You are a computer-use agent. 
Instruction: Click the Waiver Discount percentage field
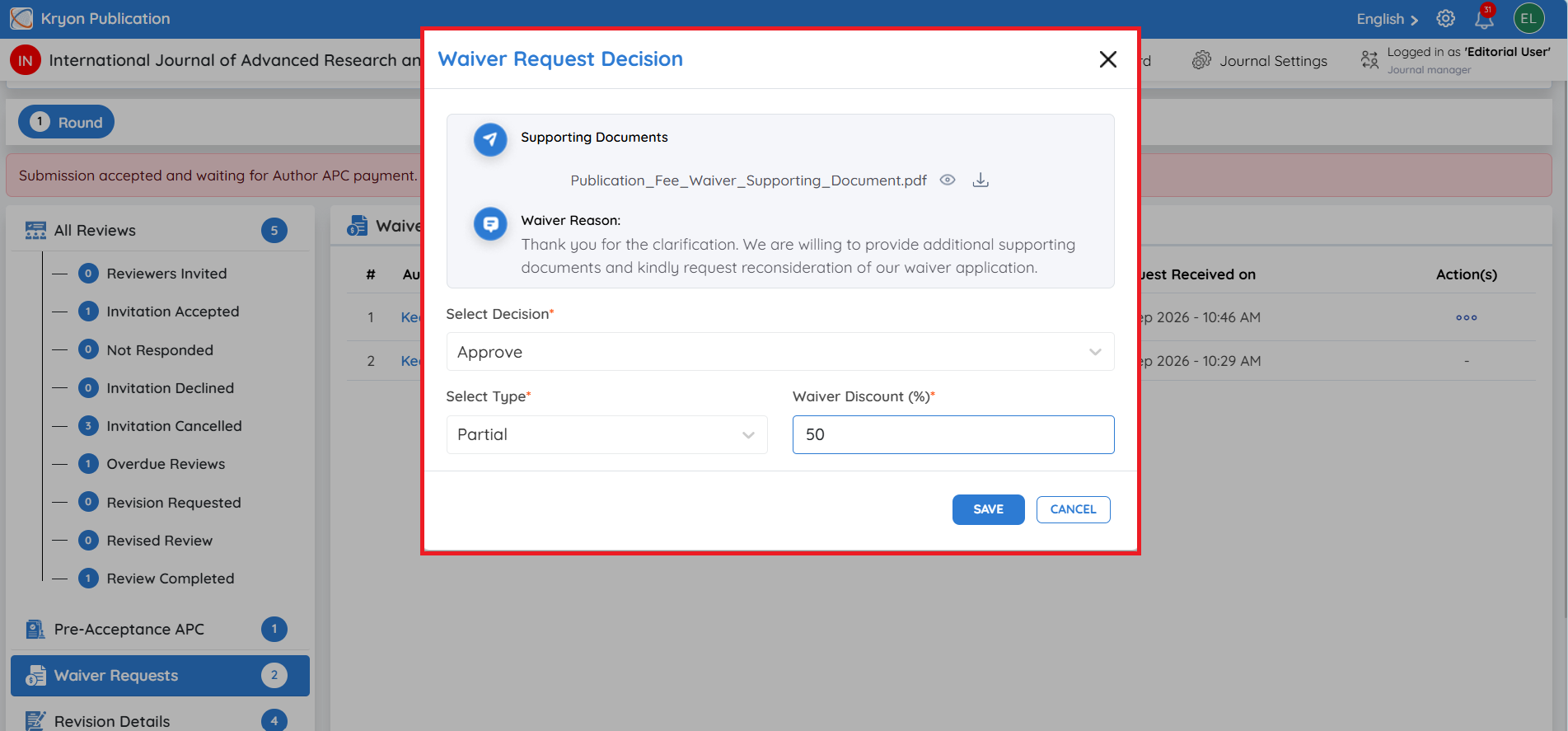953,434
